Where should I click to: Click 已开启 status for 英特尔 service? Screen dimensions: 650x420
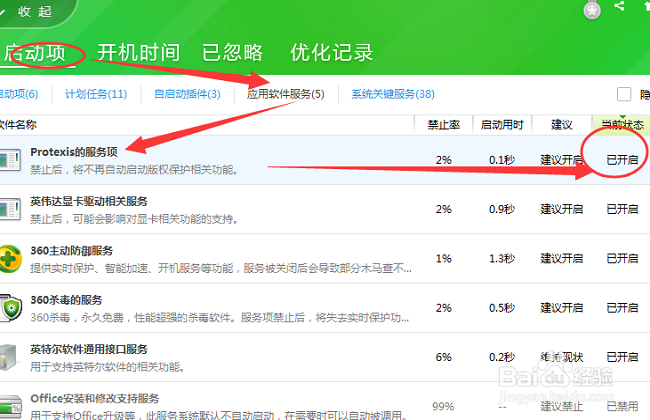tap(622, 357)
